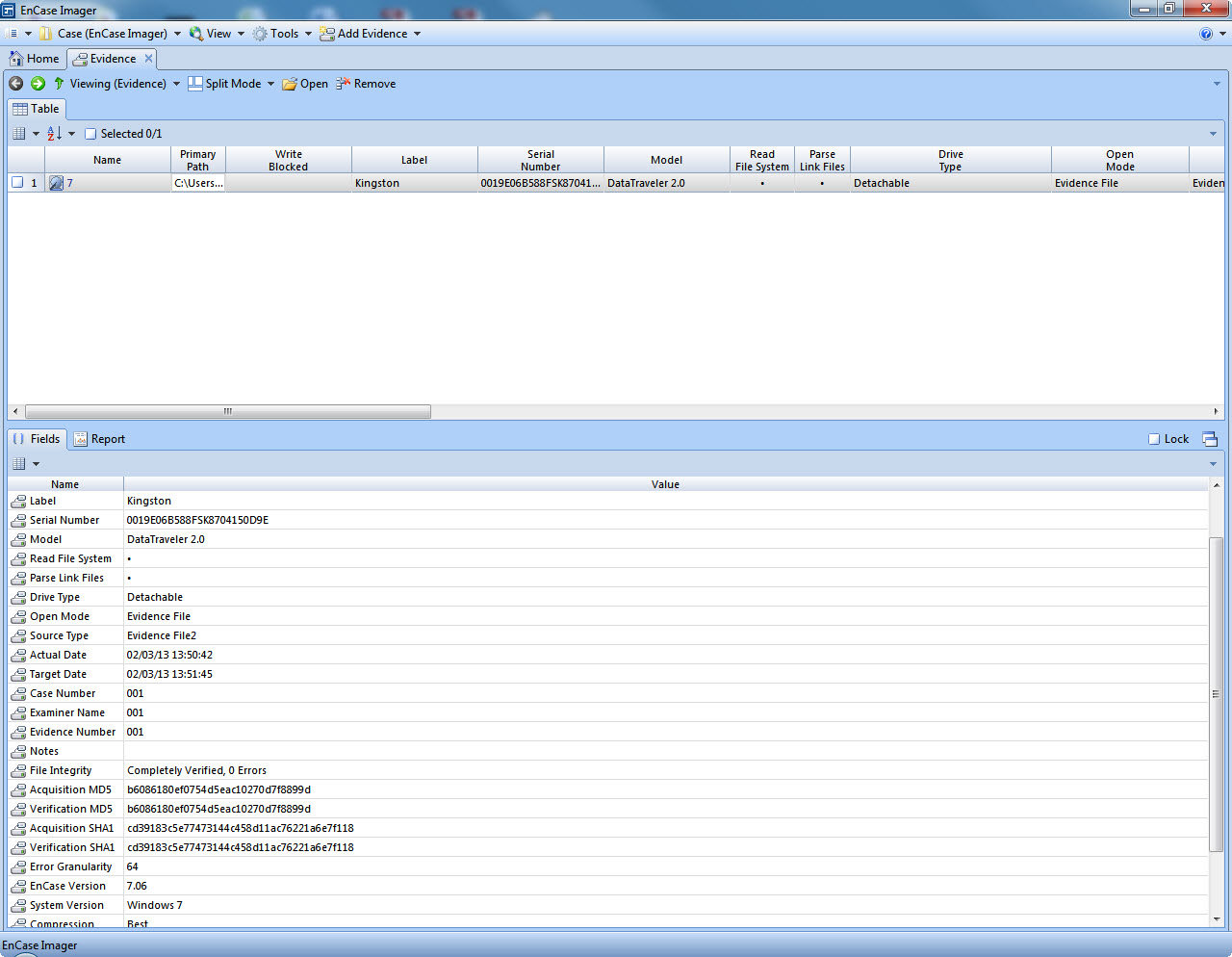Click the pop-out window icon beside Lock
The image size is (1232, 957).
point(1210,439)
